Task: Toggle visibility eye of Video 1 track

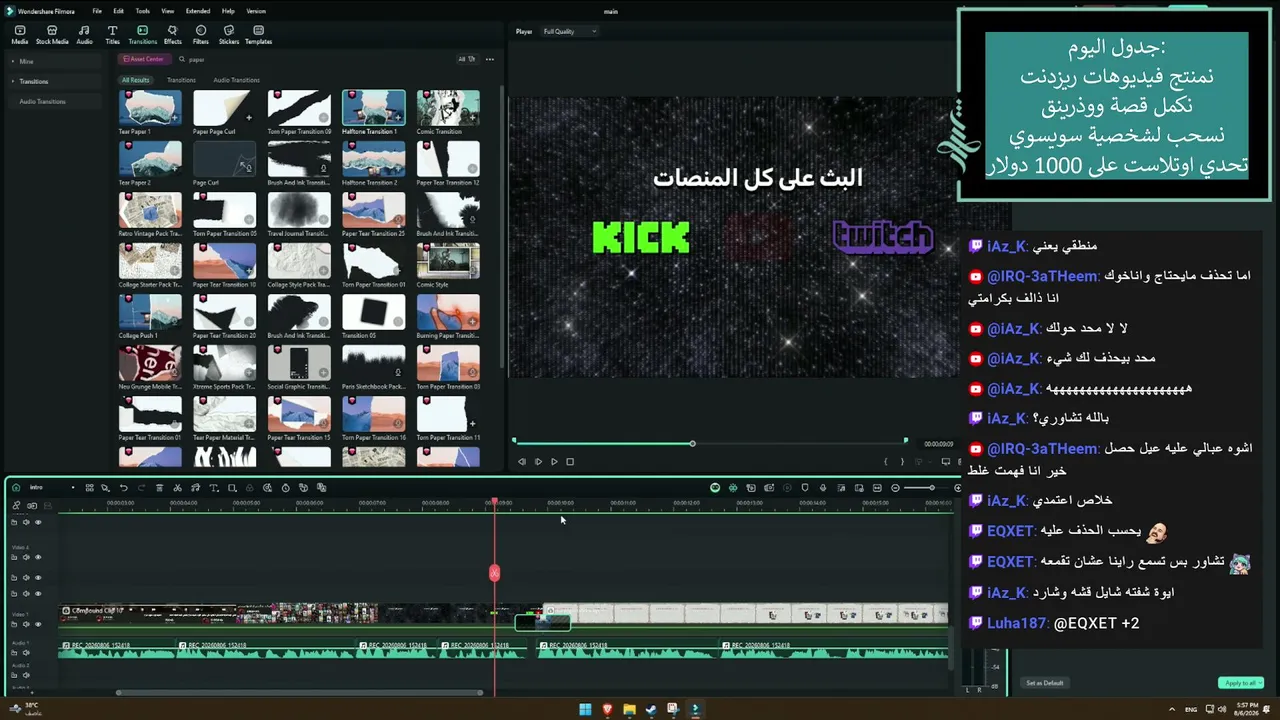Action: pos(38,625)
